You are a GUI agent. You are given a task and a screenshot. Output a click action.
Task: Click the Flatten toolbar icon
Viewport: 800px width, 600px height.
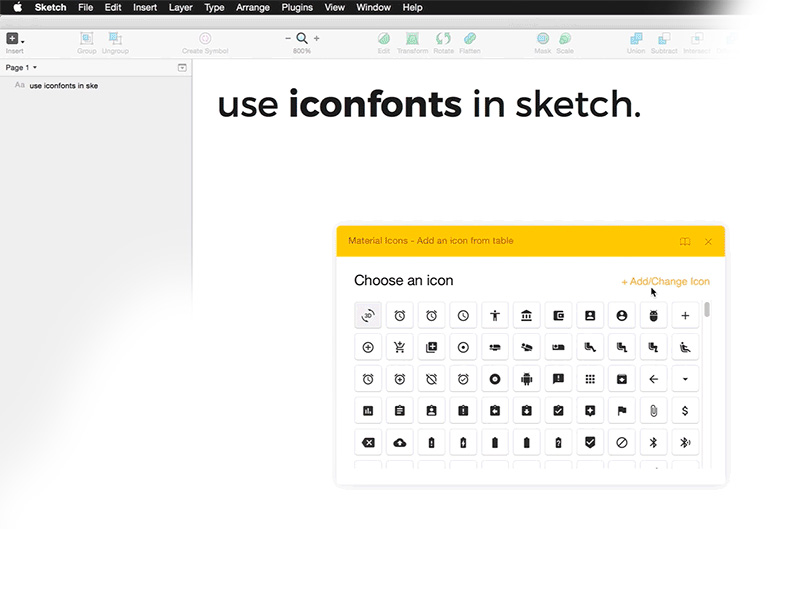(470, 43)
